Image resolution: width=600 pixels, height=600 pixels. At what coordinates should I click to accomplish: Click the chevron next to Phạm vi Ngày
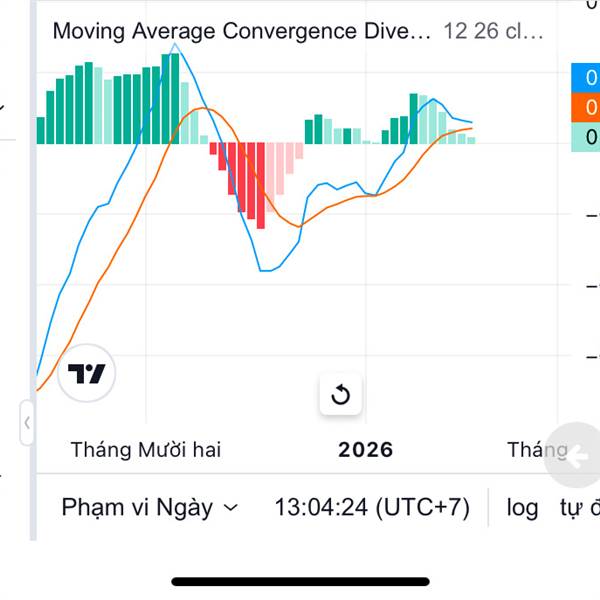click(231, 508)
